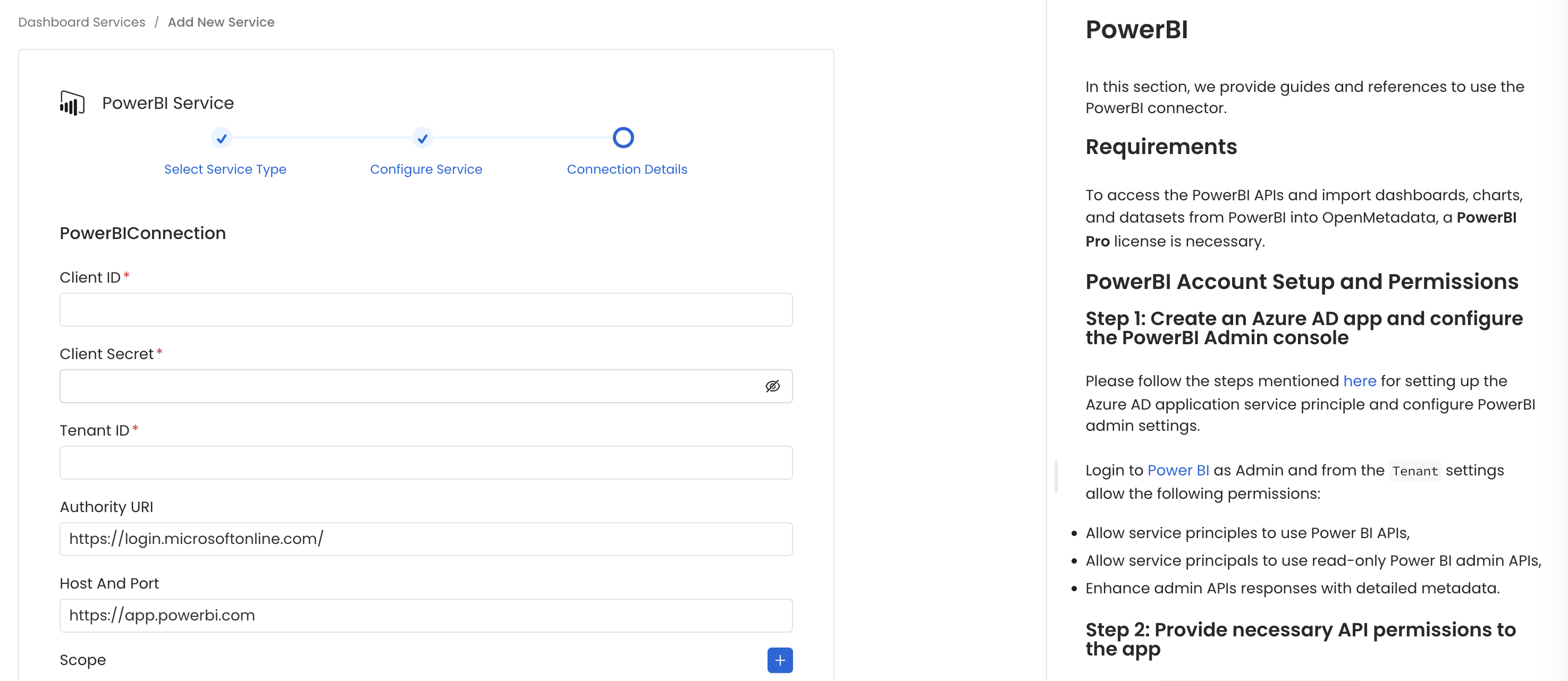Toggle visibility of the Client Secret value

pyautogui.click(x=773, y=386)
